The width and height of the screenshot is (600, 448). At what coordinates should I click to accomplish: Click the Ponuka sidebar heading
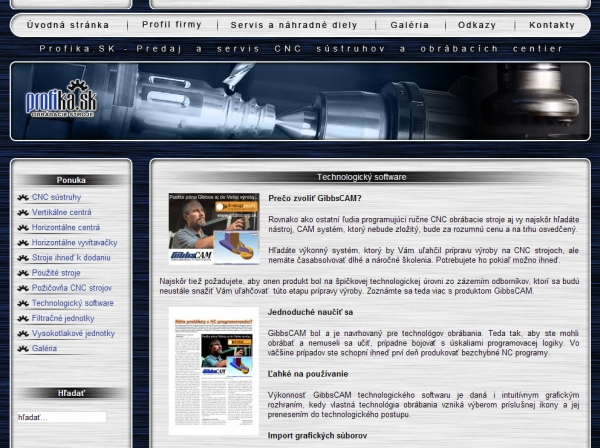pyautogui.click(x=71, y=180)
